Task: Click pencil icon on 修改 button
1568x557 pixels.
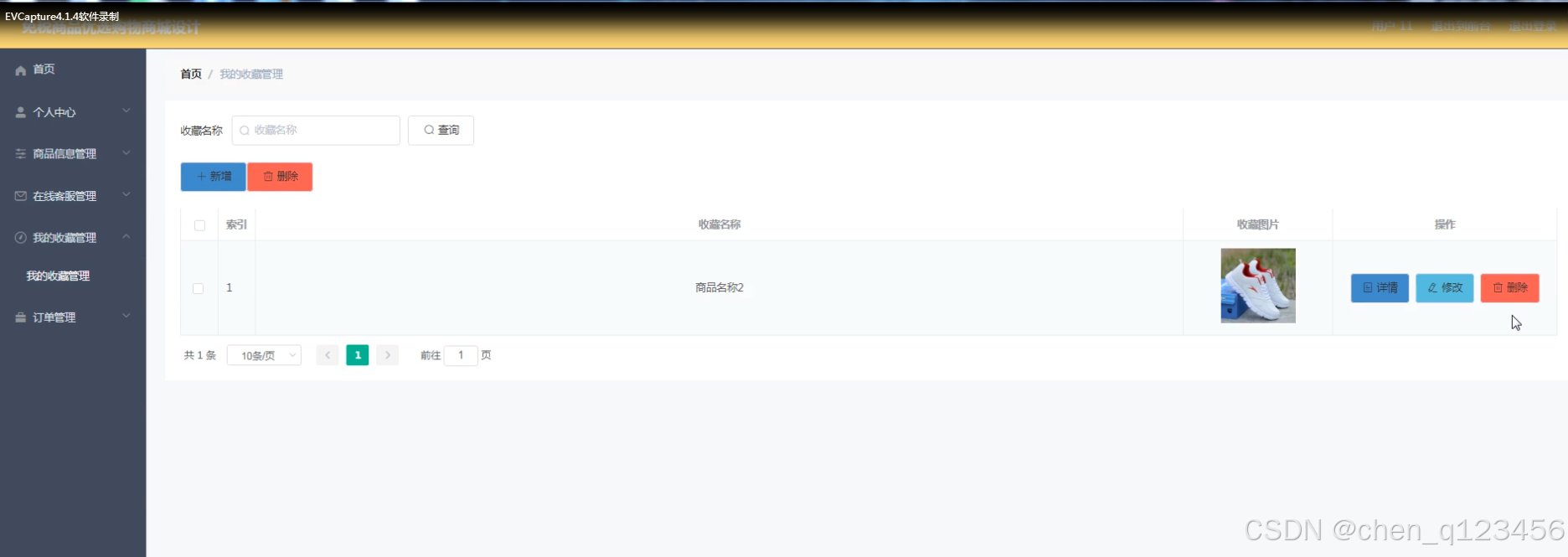Action: (x=1432, y=288)
